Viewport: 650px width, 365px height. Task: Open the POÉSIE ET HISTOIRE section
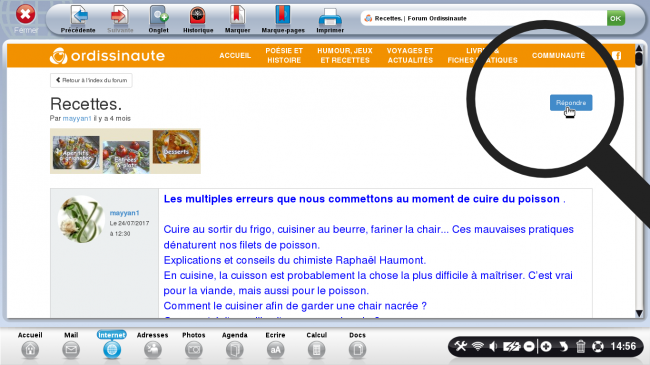[284, 56]
